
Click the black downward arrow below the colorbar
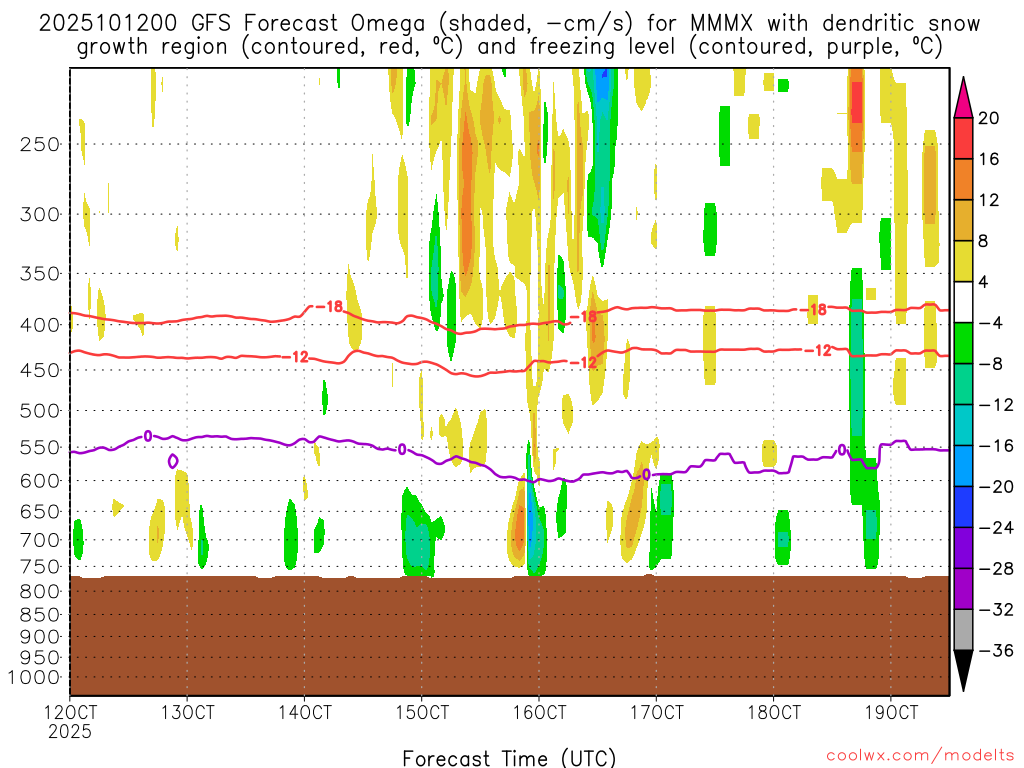(x=964, y=670)
